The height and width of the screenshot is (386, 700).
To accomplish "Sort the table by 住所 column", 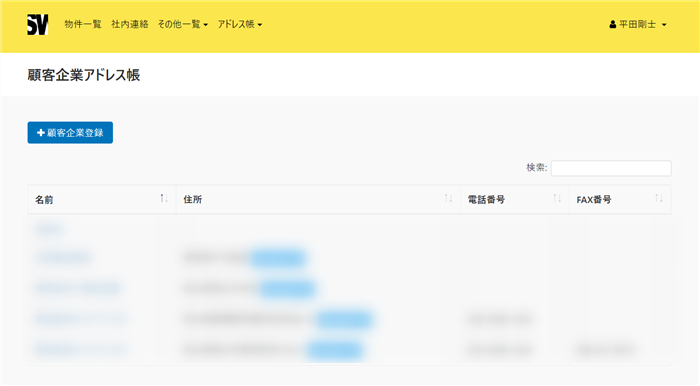I will tap(318, 199).
